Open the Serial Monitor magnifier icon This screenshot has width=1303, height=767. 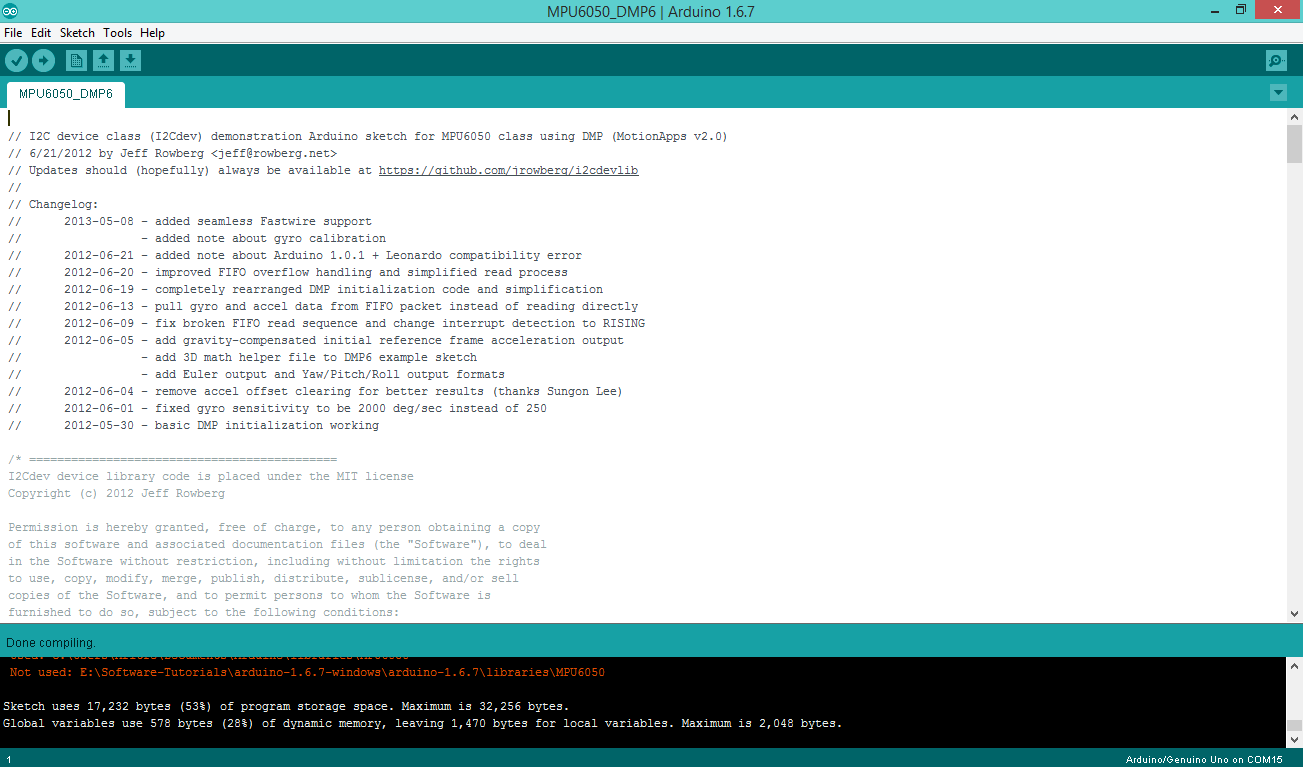(x=1276, y=61)
